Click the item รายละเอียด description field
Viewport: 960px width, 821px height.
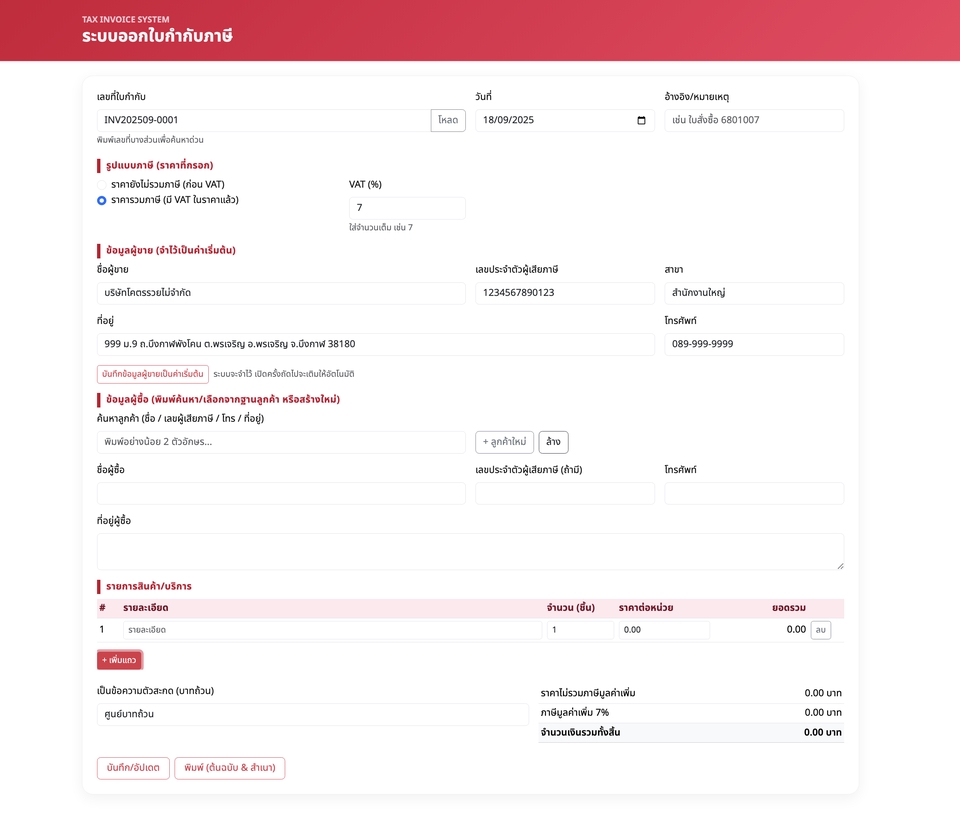[332, 630]
